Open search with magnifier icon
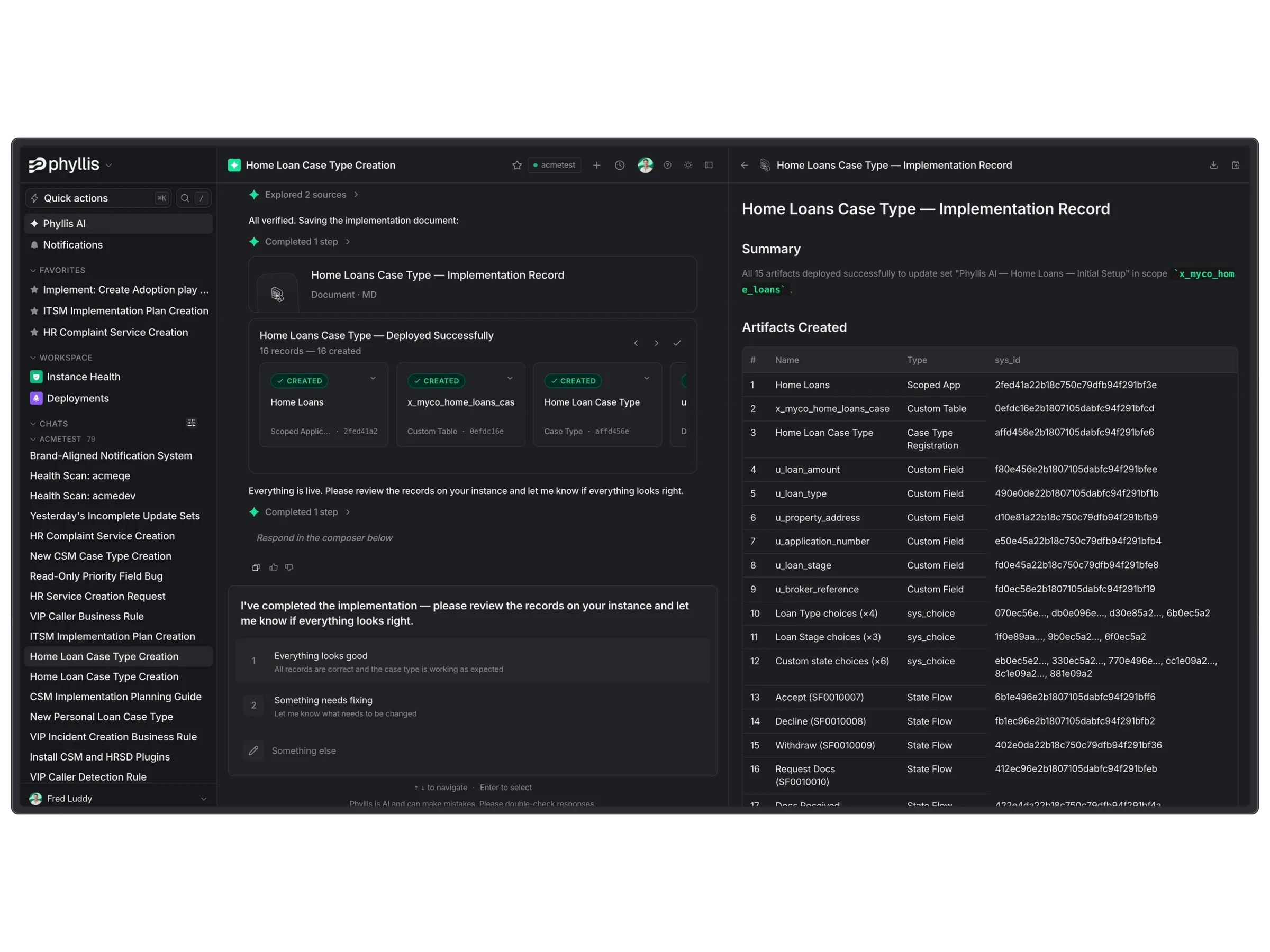The height and width of the screenshot is (952, 1270). (x=194, y=198)
